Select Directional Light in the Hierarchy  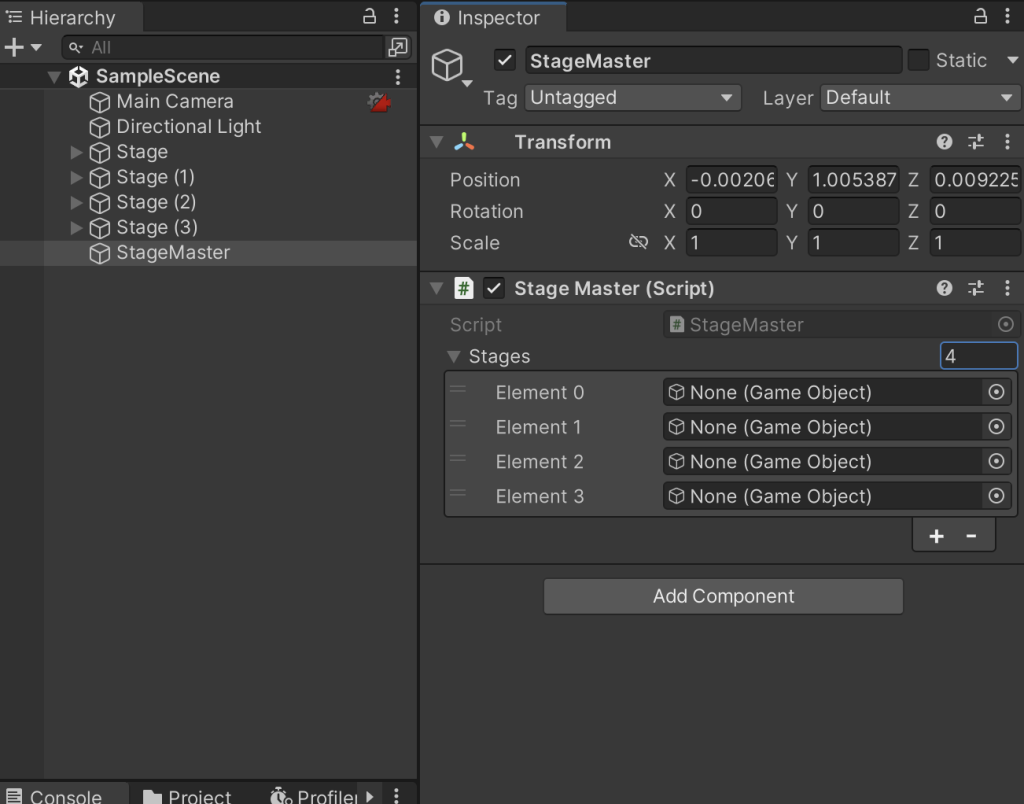[188, 127]
